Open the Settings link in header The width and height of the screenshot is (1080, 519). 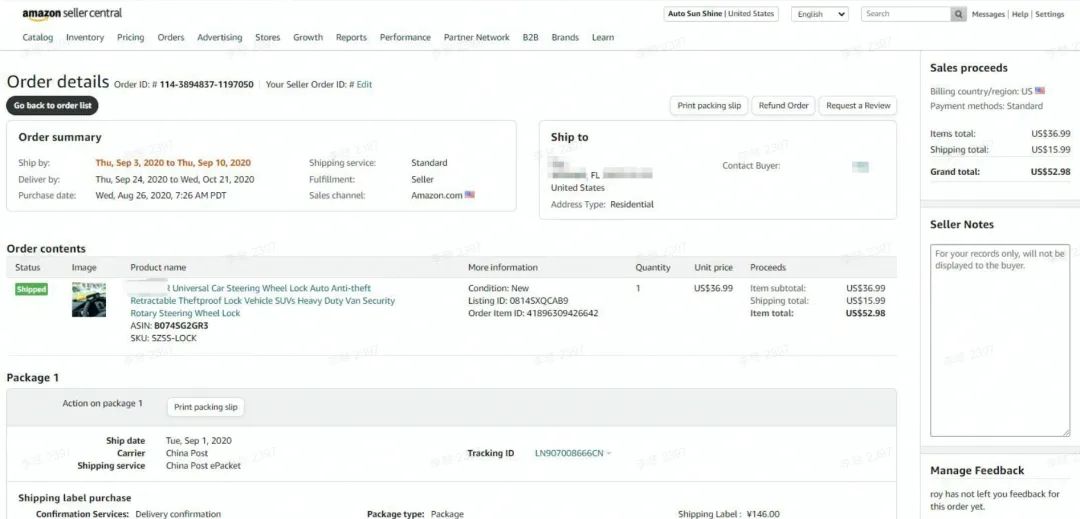[1049, 15]
